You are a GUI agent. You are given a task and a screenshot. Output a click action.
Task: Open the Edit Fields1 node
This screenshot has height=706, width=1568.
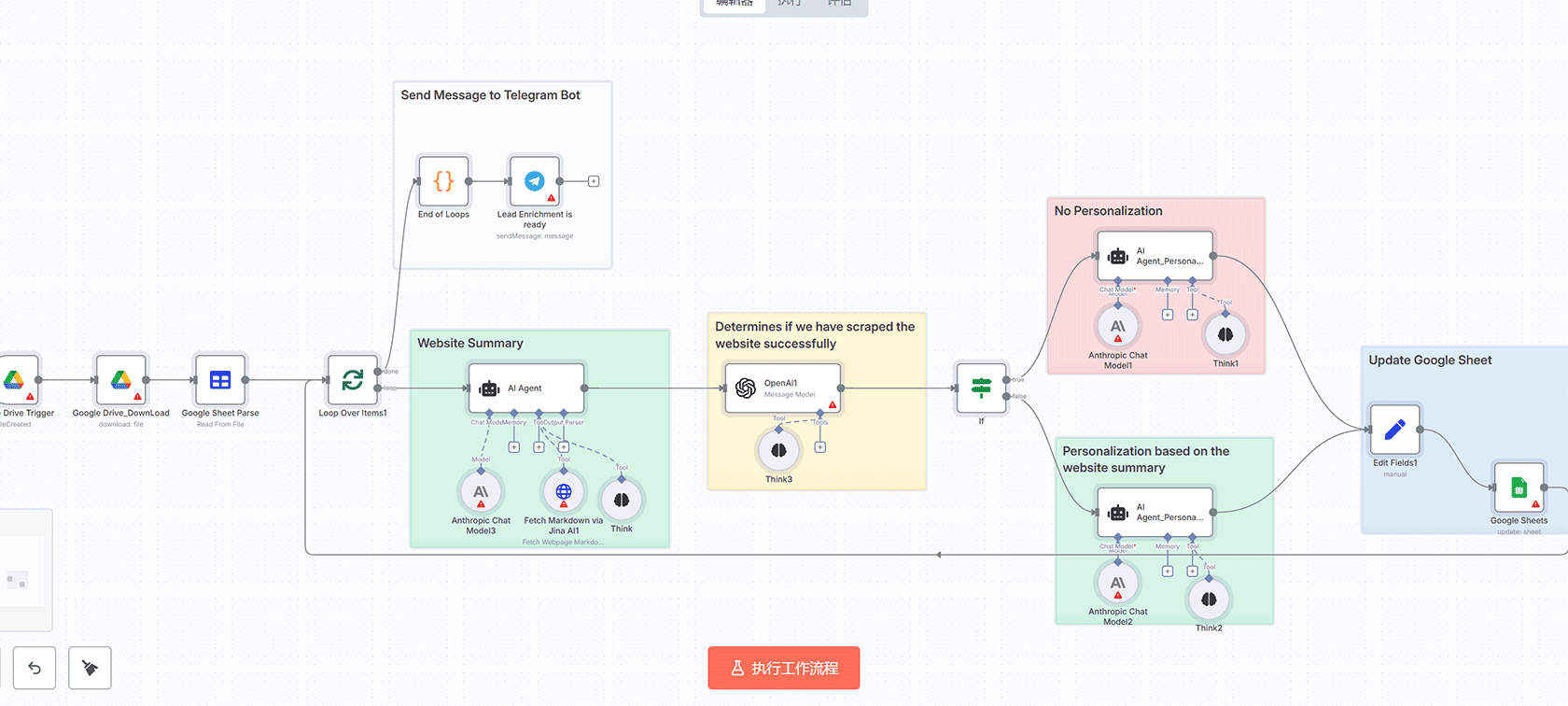(1394, 430)
